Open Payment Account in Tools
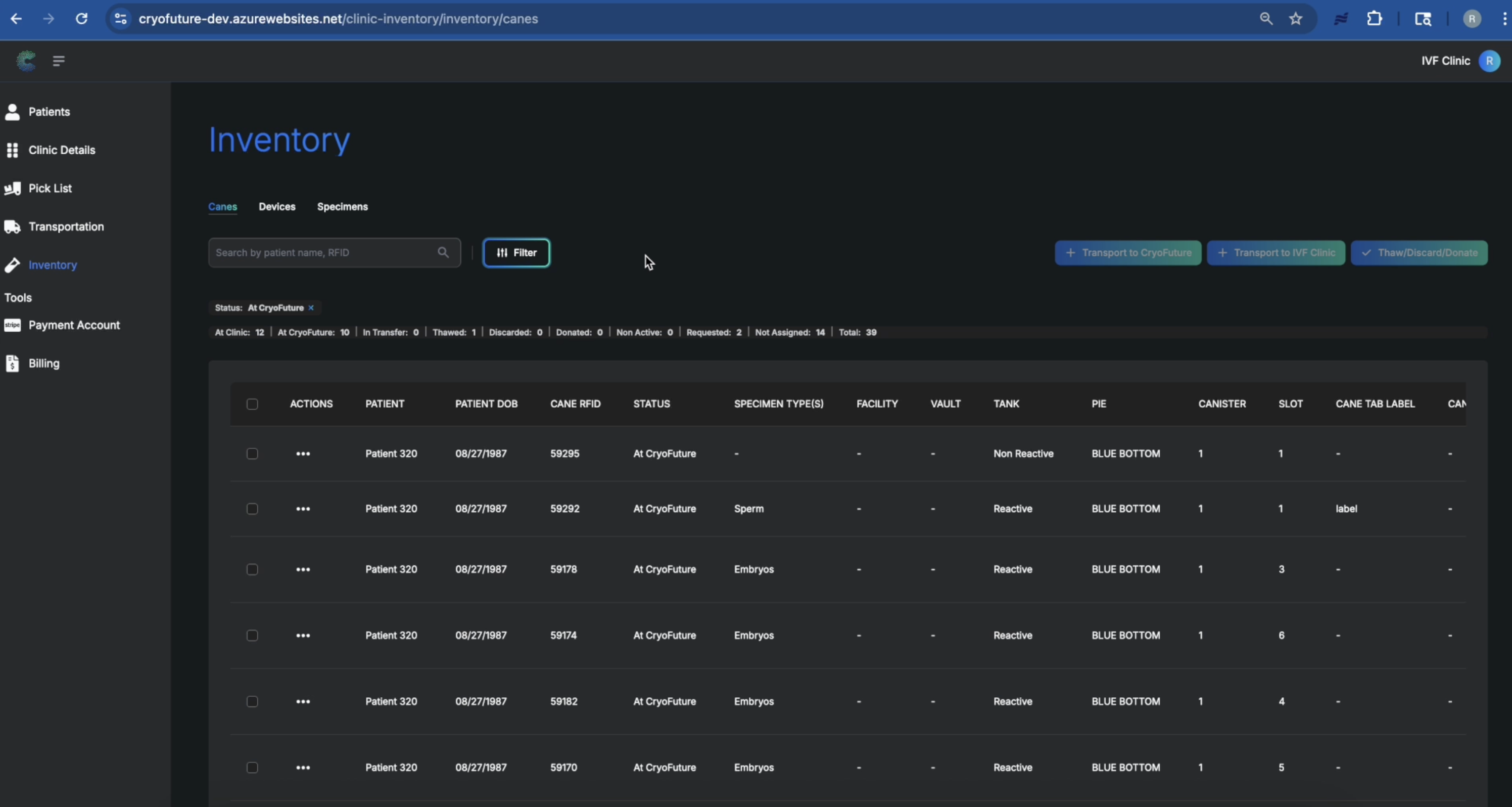 (74, 325)
